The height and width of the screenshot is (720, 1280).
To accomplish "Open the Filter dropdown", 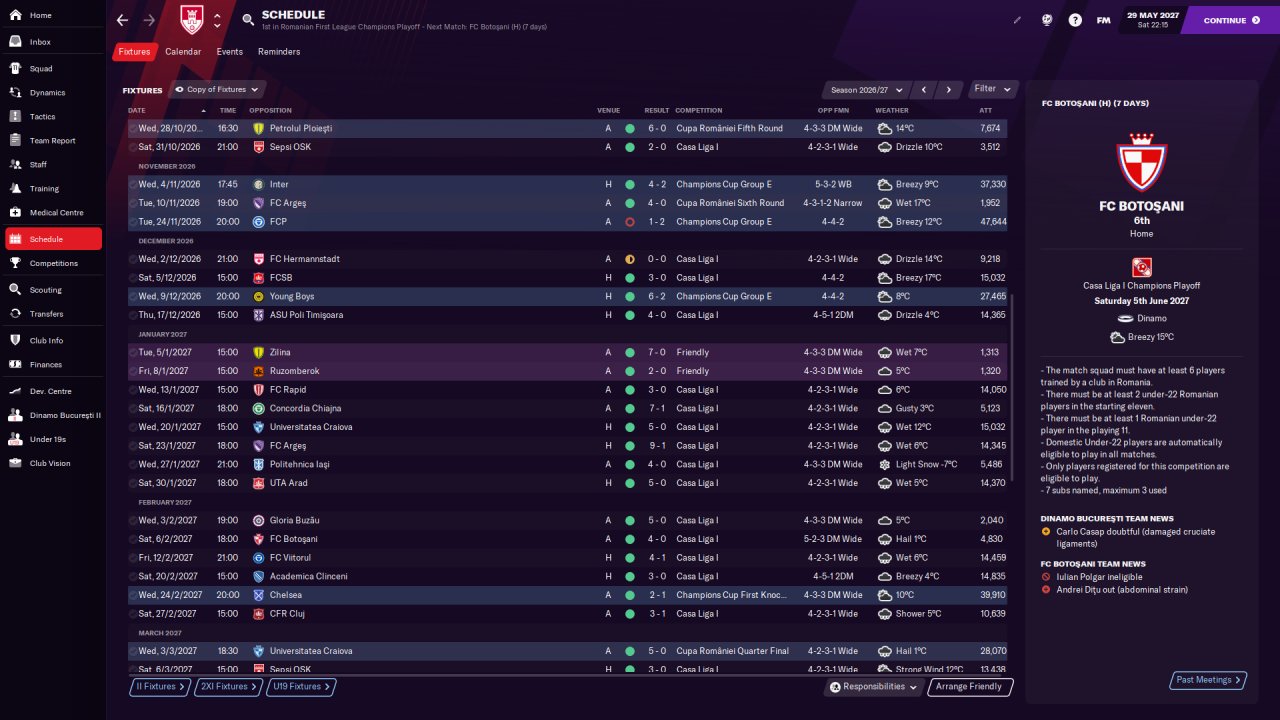I will pos(994,89).
